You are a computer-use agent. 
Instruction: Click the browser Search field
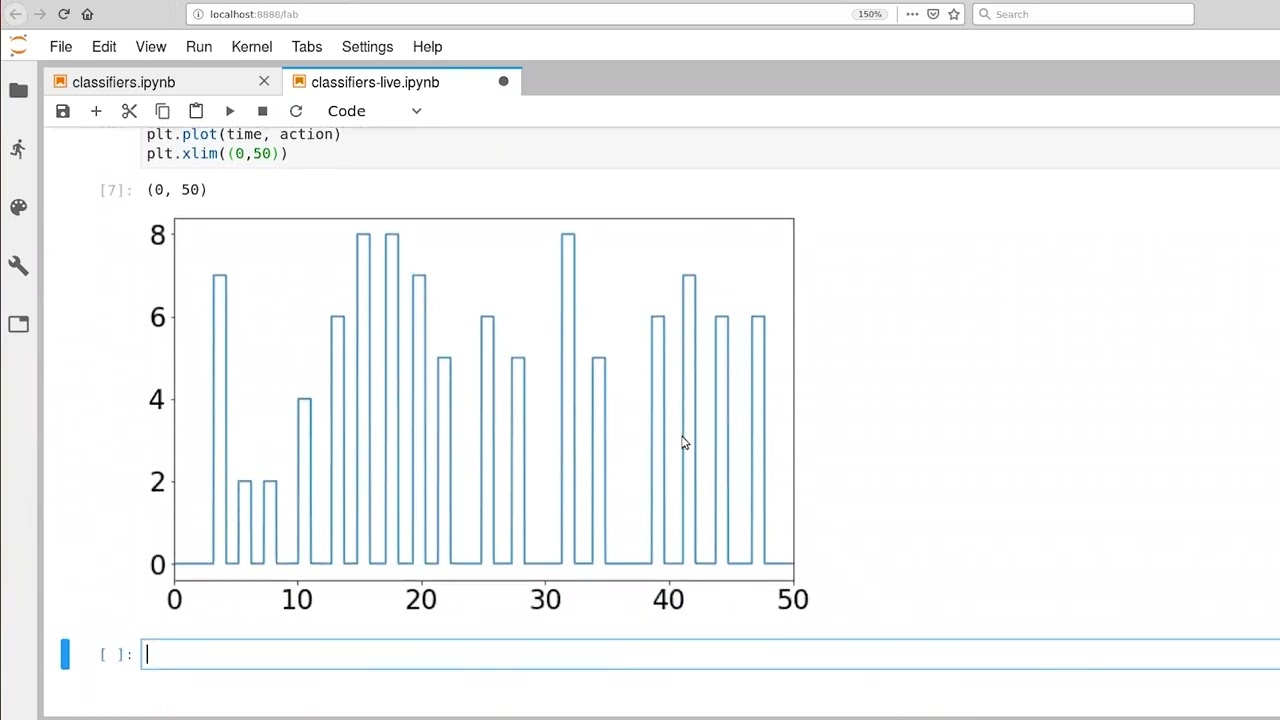pos(1083,14)
